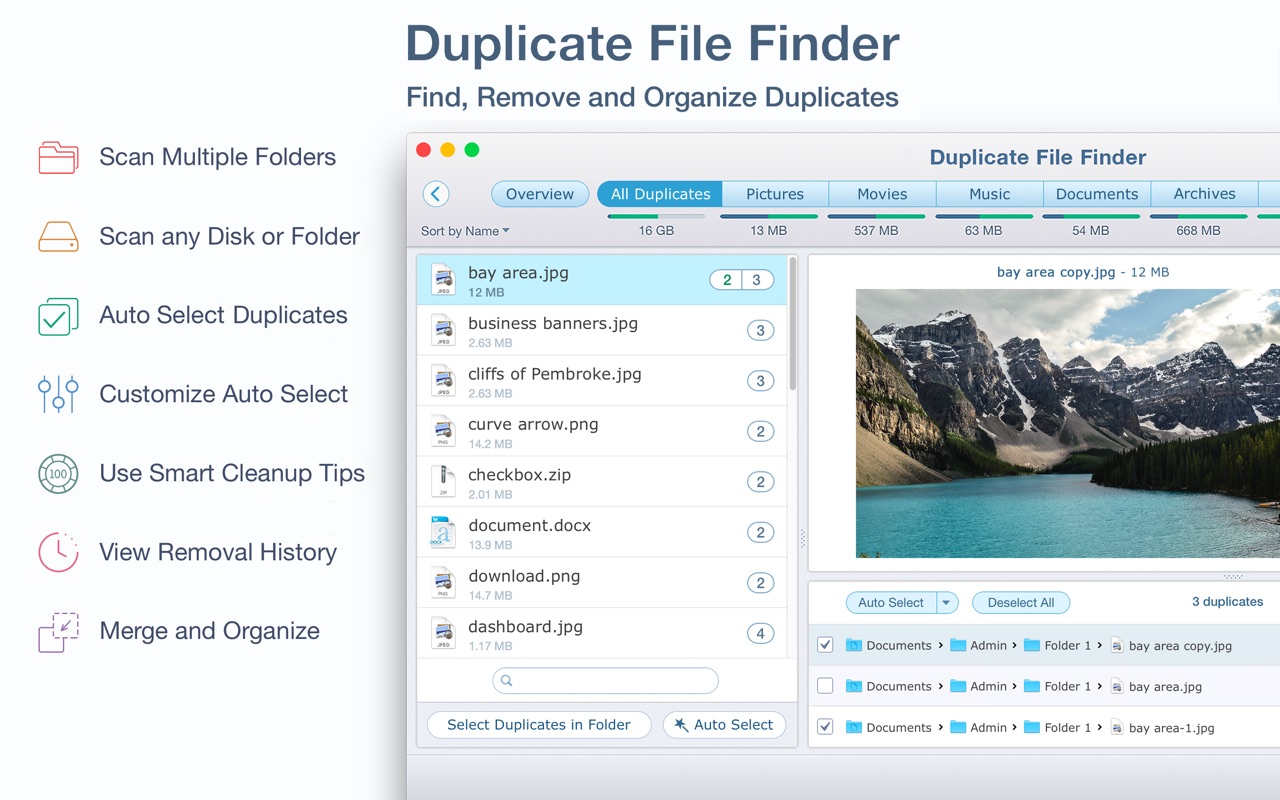
Task: Select the curve arrow.png row
Action: pos(601,431)
